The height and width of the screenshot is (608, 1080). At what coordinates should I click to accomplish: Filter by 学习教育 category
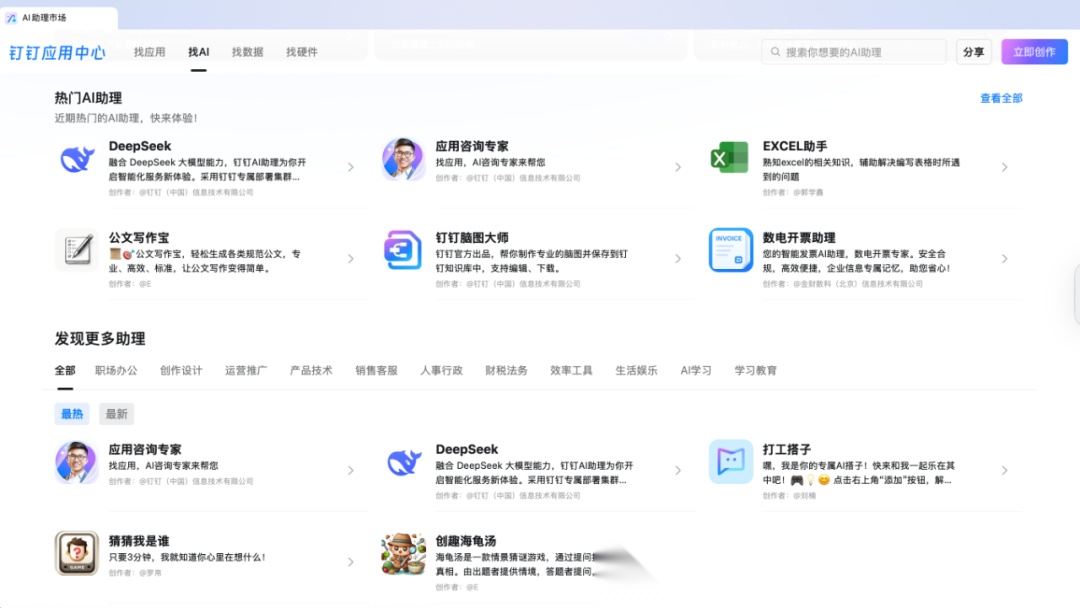756,370
